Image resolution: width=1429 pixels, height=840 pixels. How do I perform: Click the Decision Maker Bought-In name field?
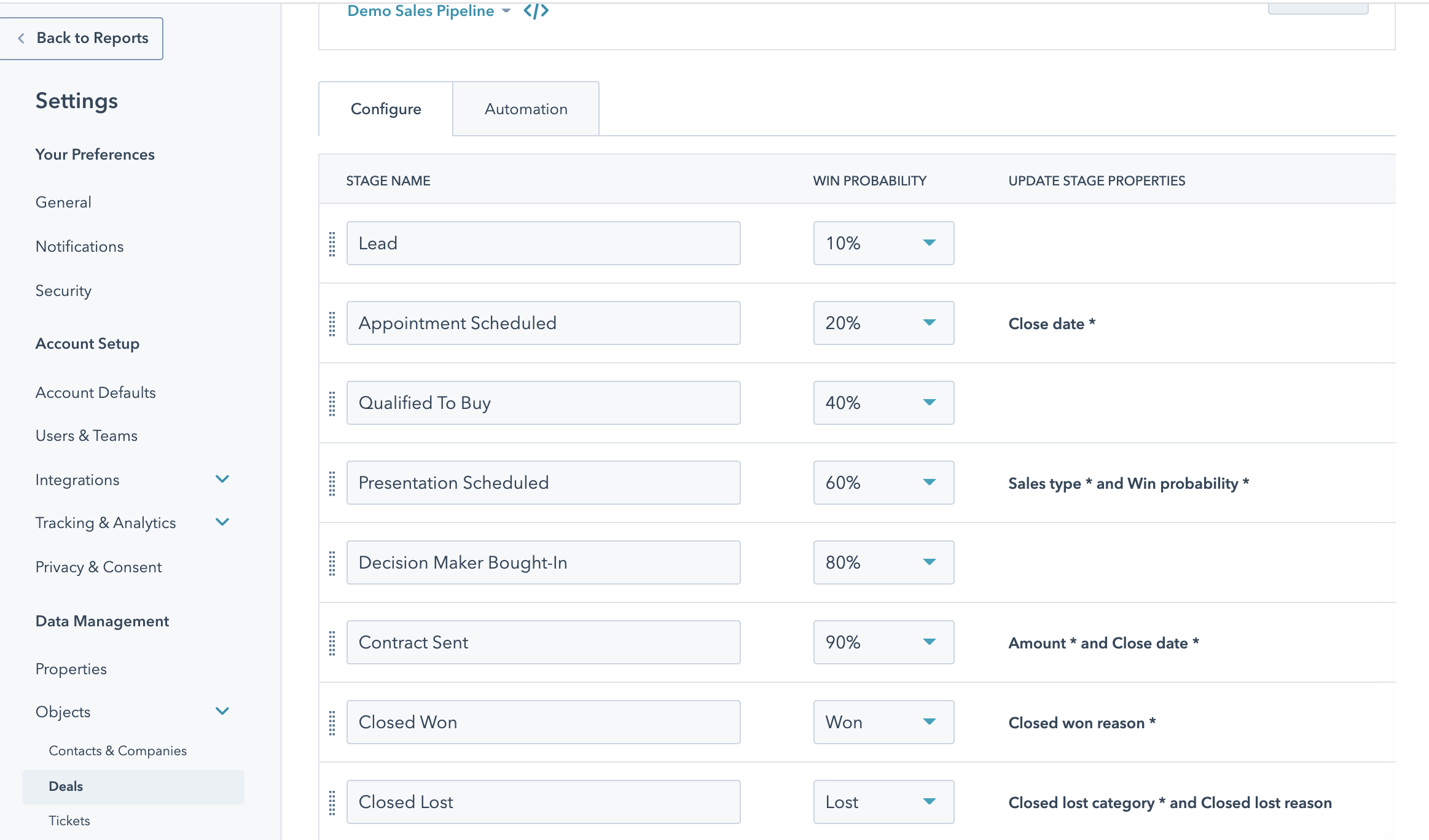(543, 562)
